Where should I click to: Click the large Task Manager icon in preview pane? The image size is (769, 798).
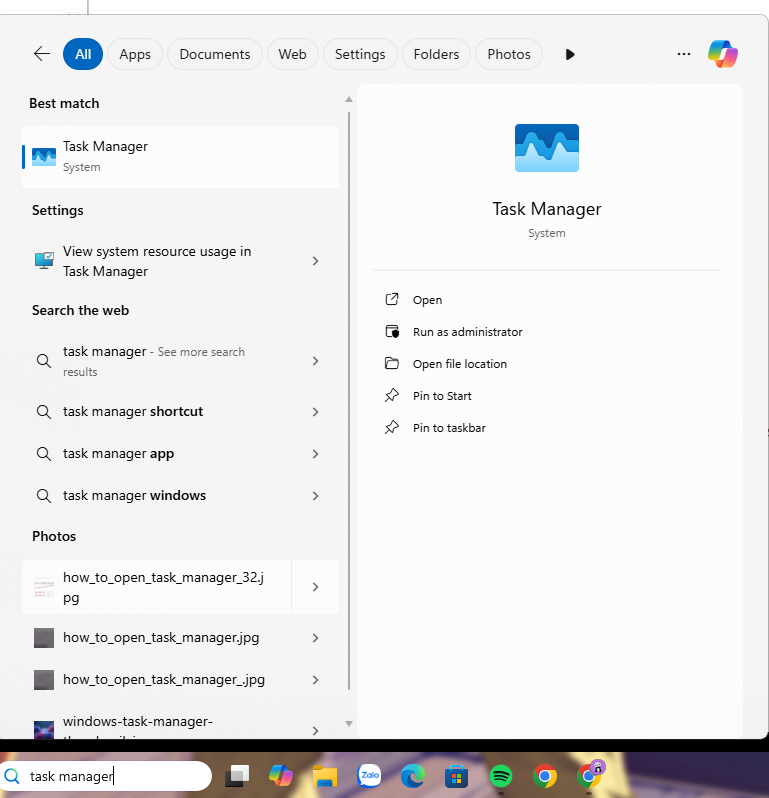coord(547,148)
